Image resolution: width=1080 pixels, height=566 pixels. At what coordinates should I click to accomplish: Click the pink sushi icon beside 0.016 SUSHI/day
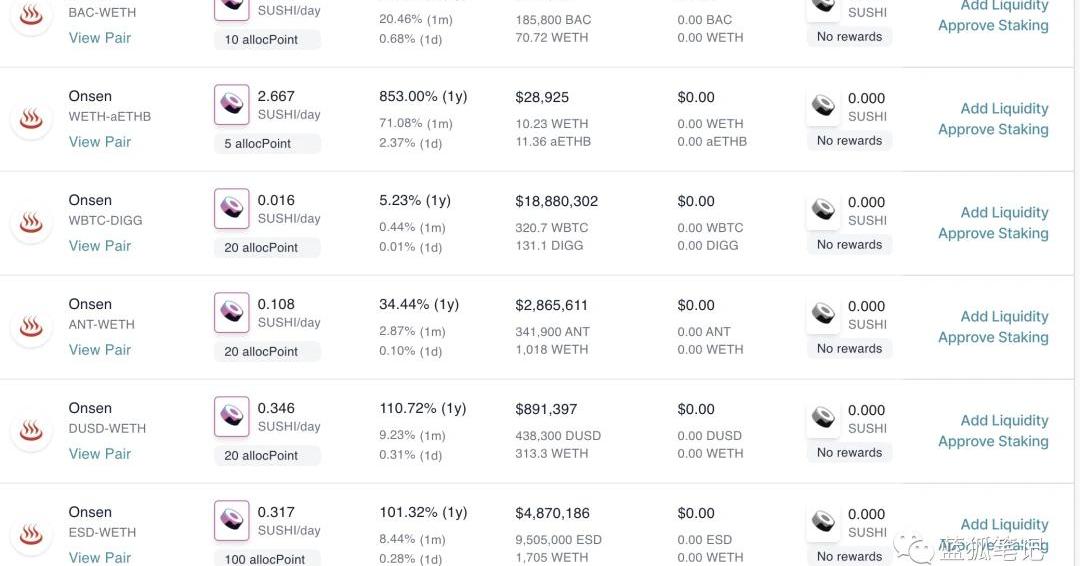coord(231,209)
